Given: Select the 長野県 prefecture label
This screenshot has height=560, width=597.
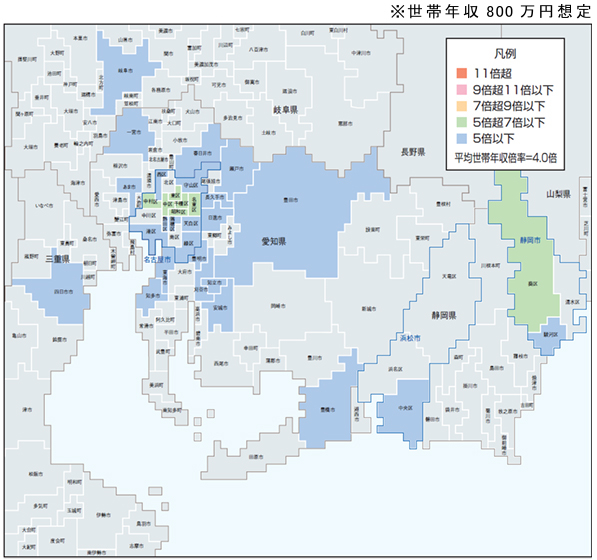Looking at the screenshot, I should (x=413, y=152).
